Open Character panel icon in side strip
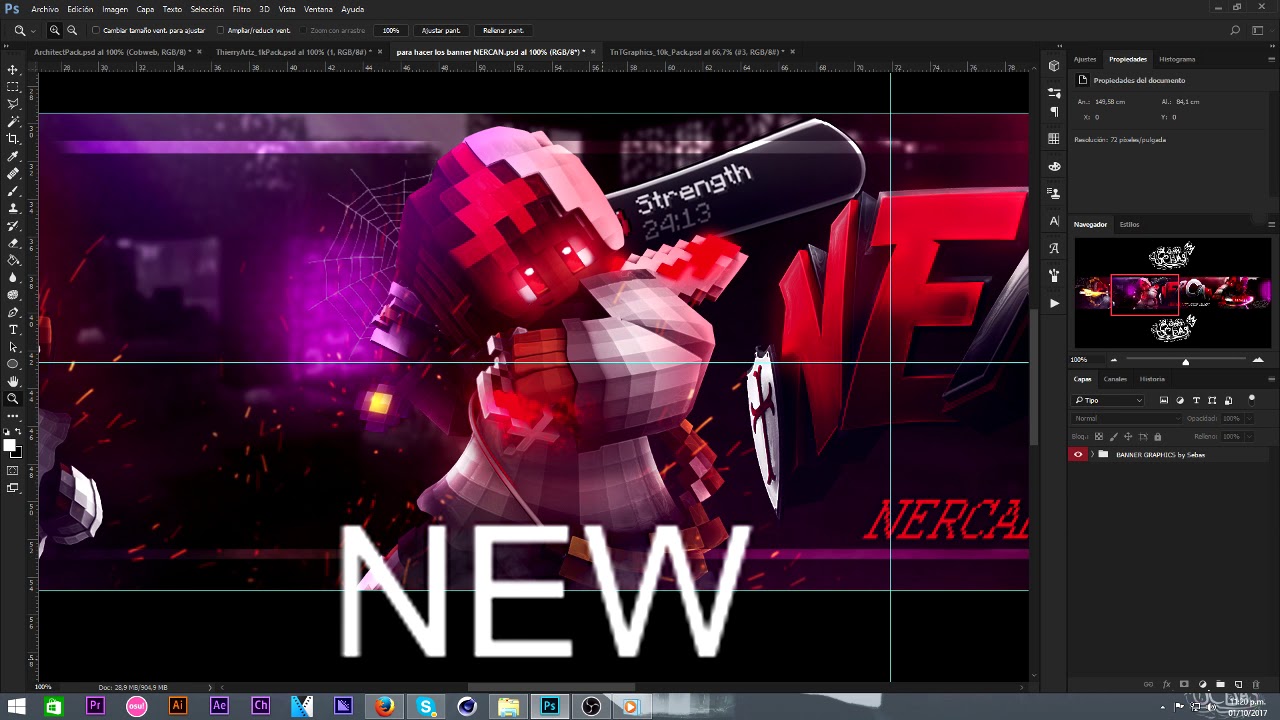The image size is (1280, 720). (x=1054, y=221)
